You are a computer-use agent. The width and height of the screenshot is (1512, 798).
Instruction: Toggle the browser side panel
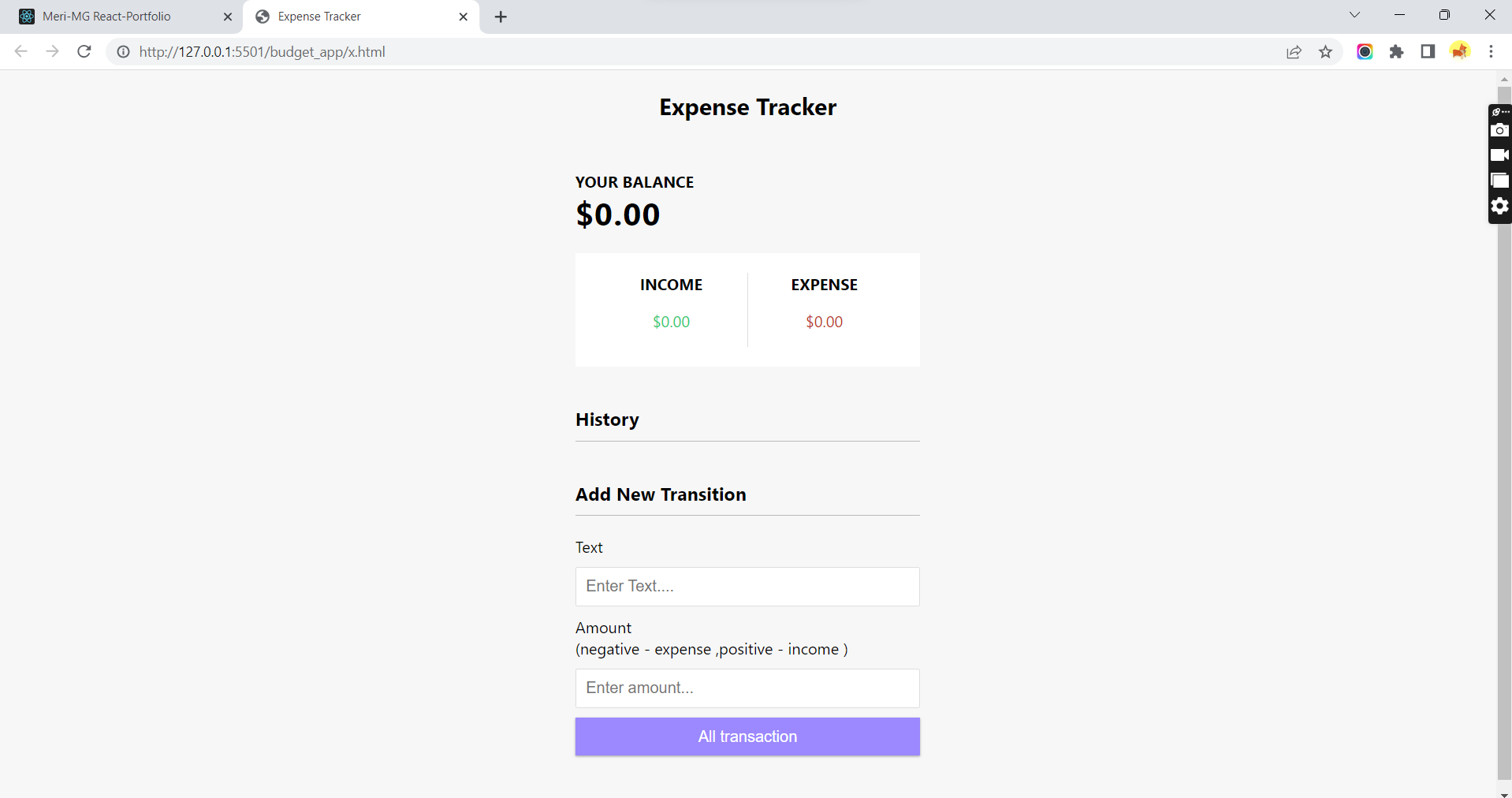[x=1428, y=52]
